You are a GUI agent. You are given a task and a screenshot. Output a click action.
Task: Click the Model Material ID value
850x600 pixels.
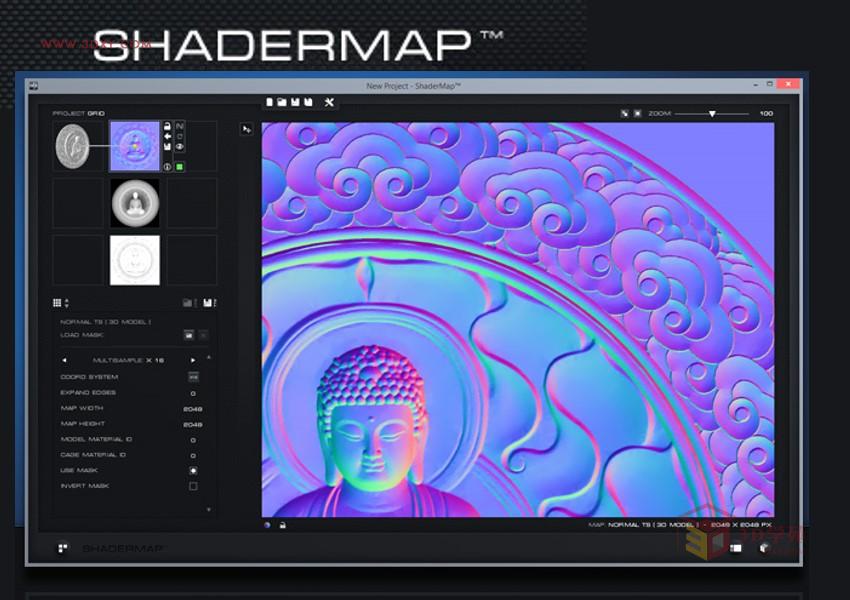pos(194,440)
